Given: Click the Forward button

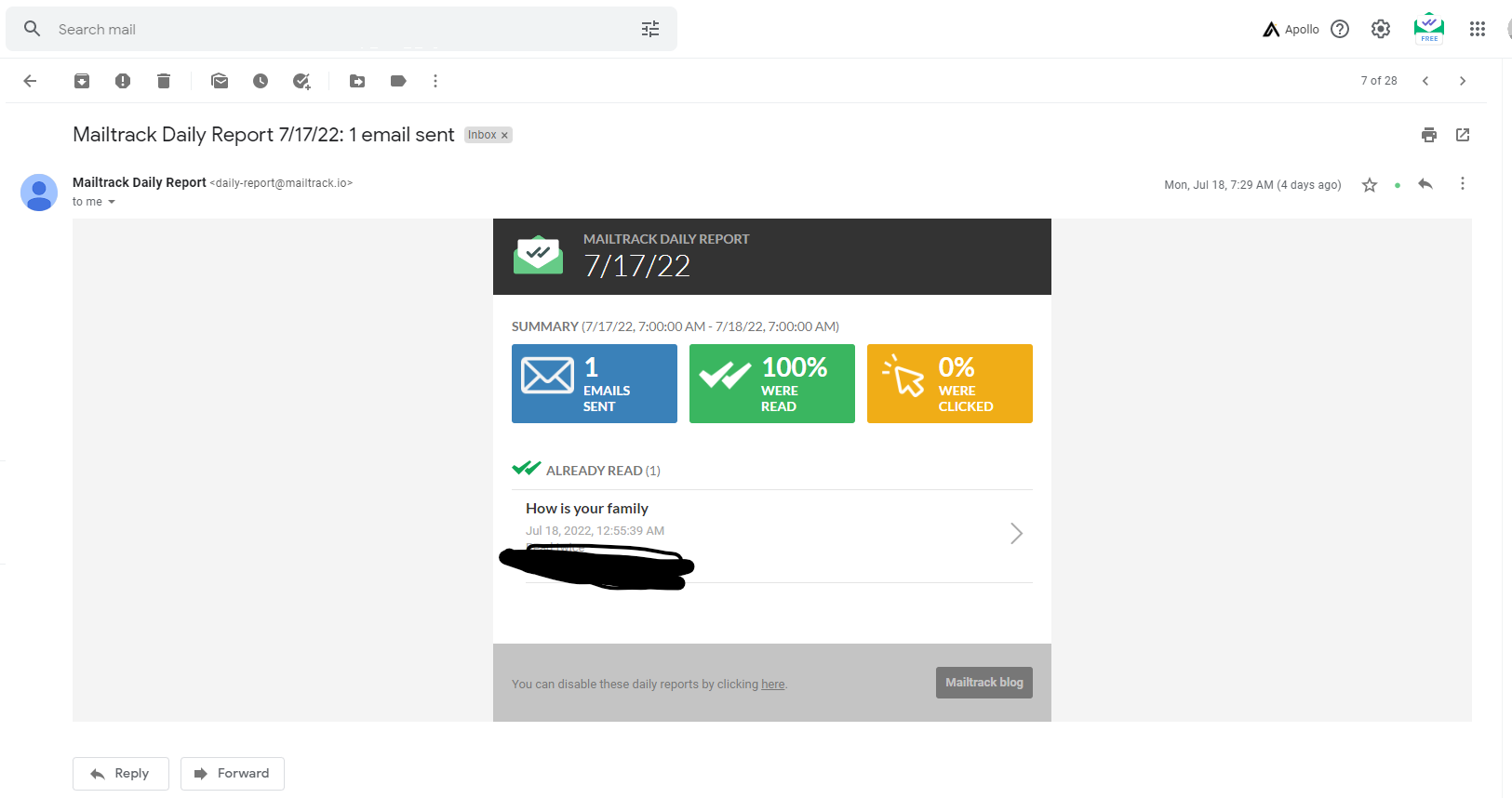Looking at the screenshot, I should point(233,774).
